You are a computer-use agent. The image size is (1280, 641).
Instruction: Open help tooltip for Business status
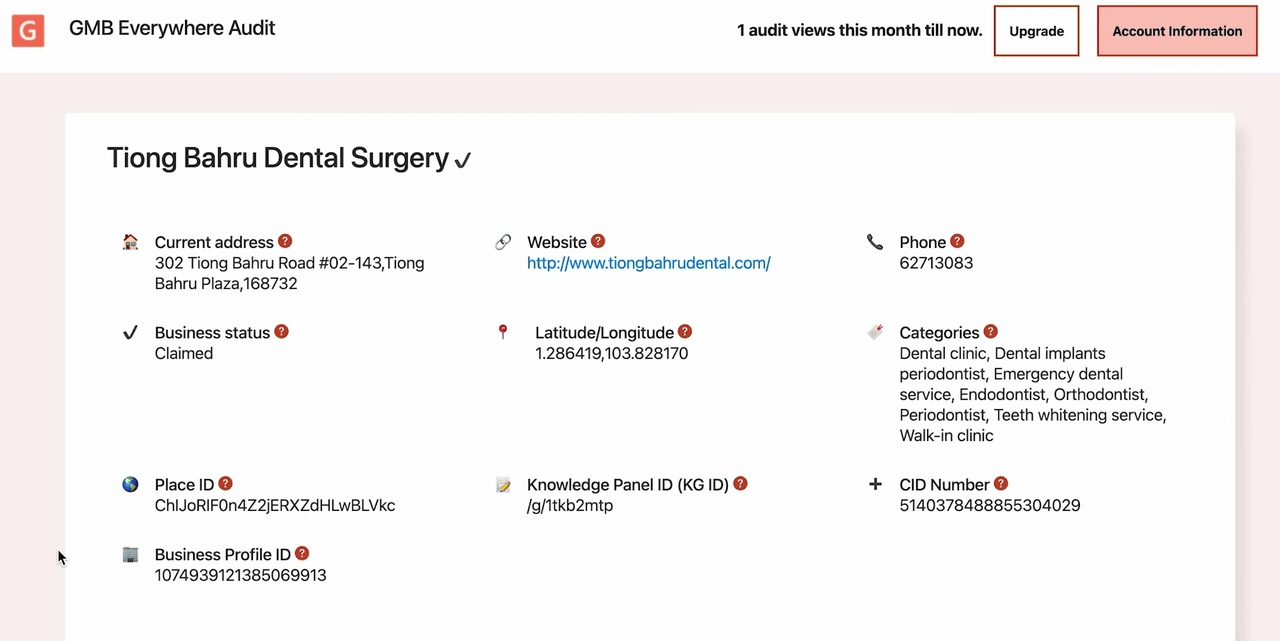pyautogui.click(x=282, y=331)
